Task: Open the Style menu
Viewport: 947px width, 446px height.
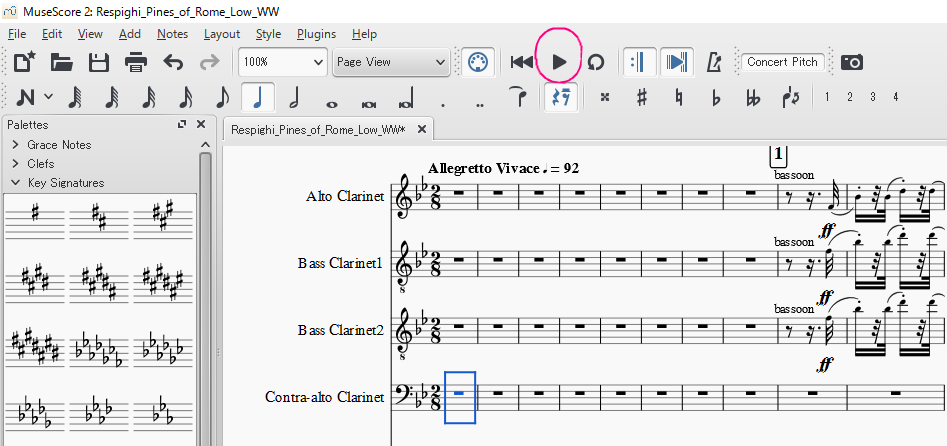Action: pyautogui.click(x=268, y=34)
